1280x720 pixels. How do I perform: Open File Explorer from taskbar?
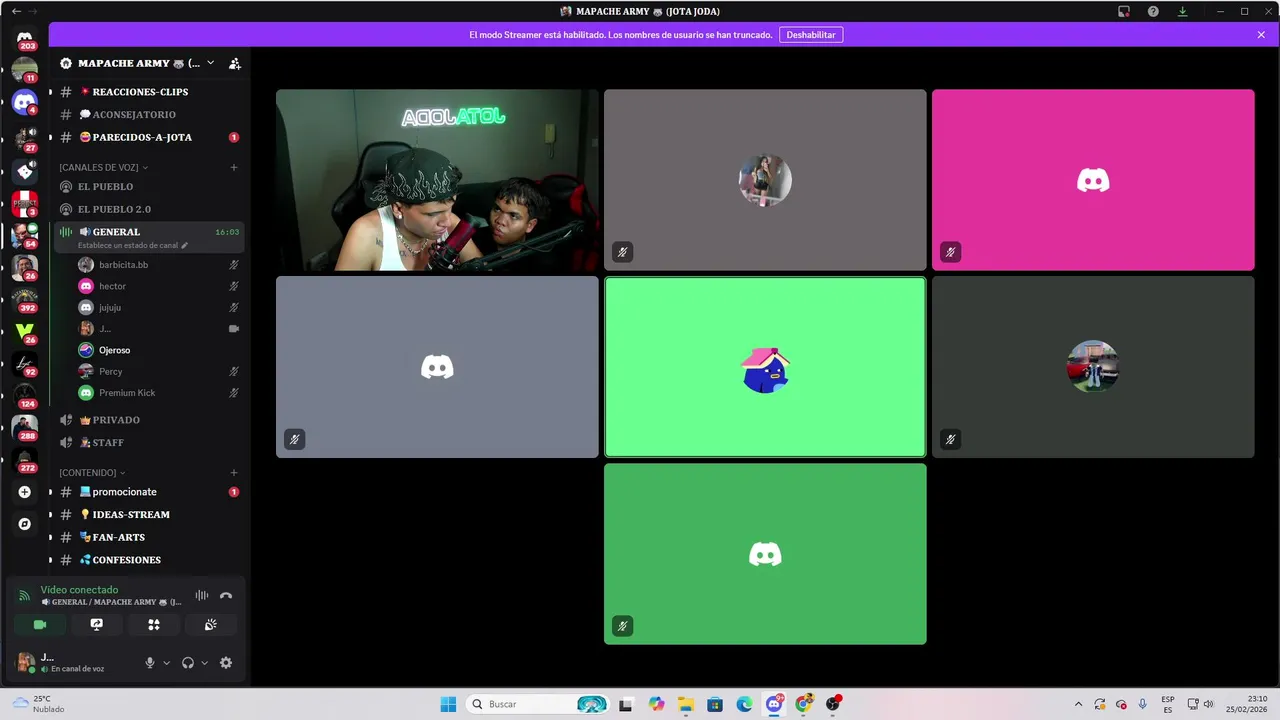(x=686, y=704)
